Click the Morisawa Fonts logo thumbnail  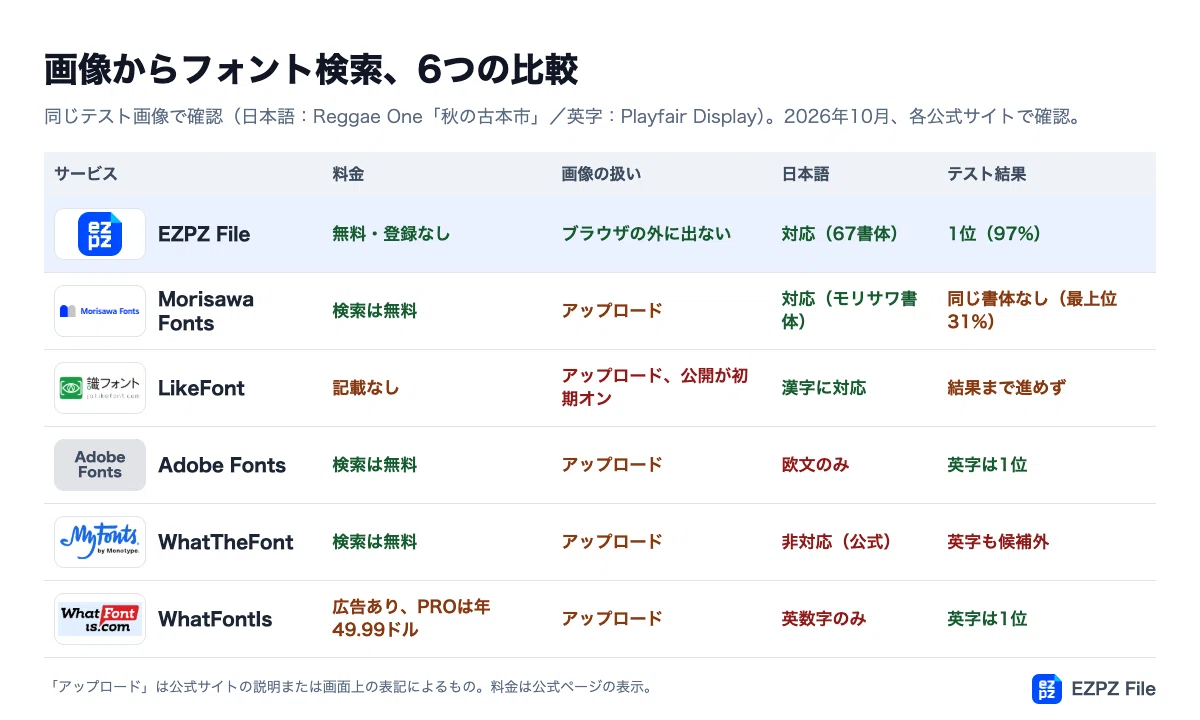(x=100, y=311)
